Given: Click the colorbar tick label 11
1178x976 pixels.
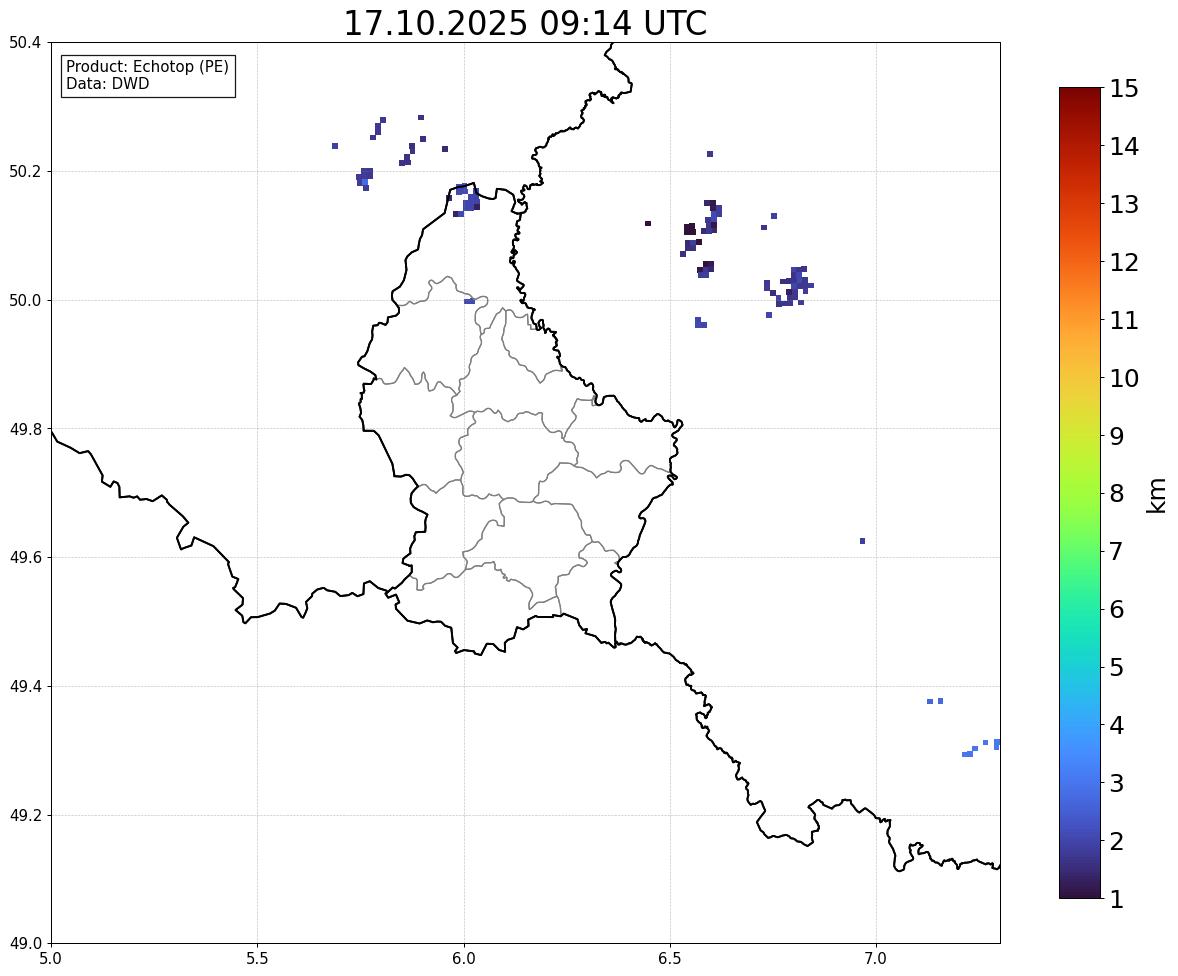Looking at the screenshot, I should pos(1124,320).
